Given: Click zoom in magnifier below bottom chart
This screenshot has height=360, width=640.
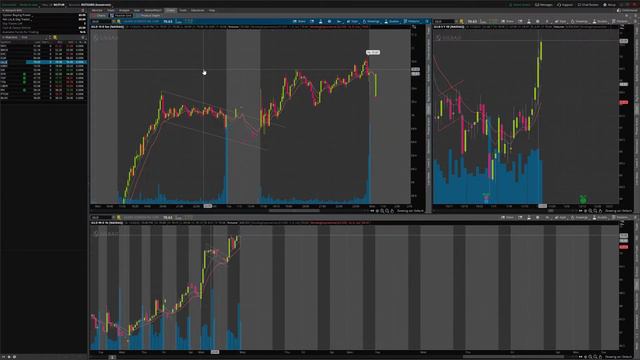Looking at the screenshot, I should click(x=590, y=357).
